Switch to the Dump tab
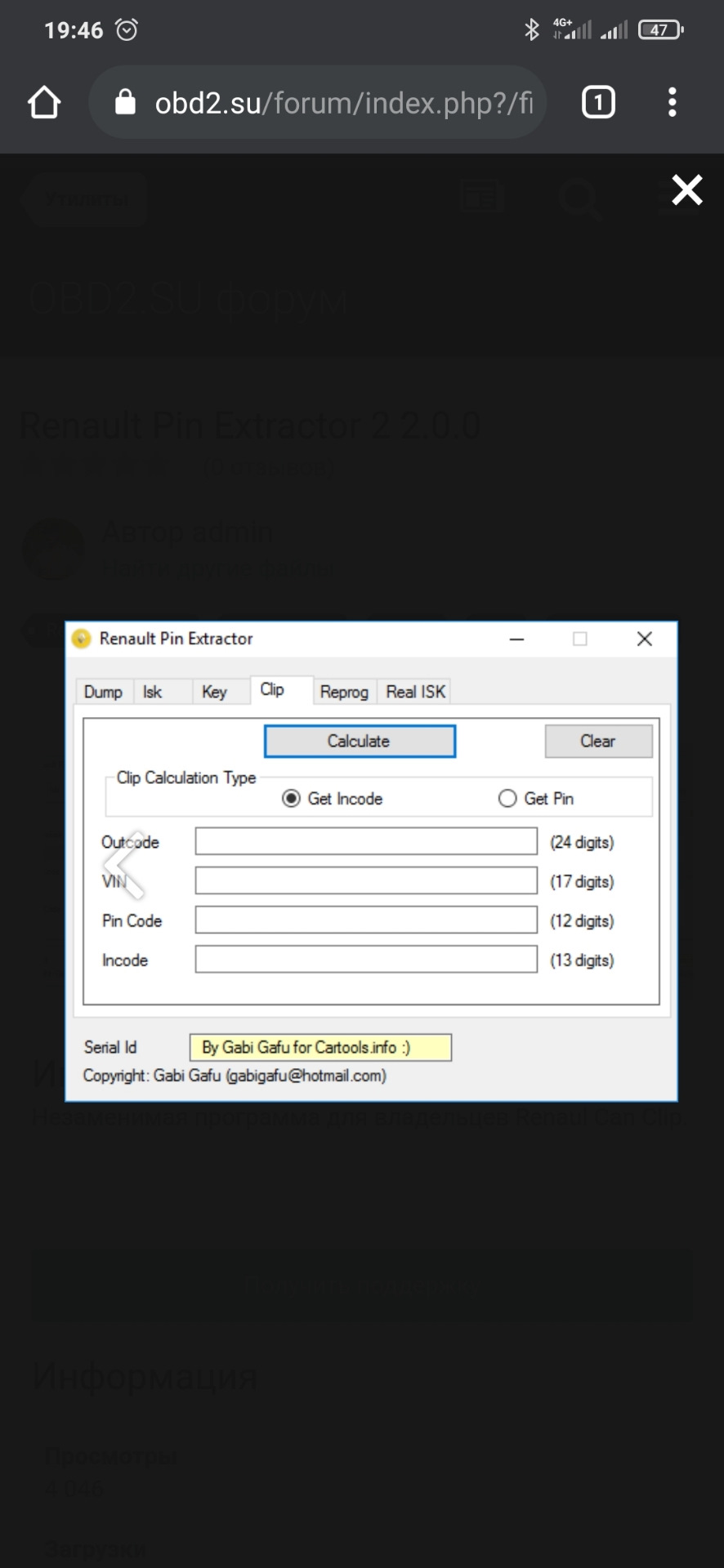Screen dimensions: 724x1568 click(103, 692)
